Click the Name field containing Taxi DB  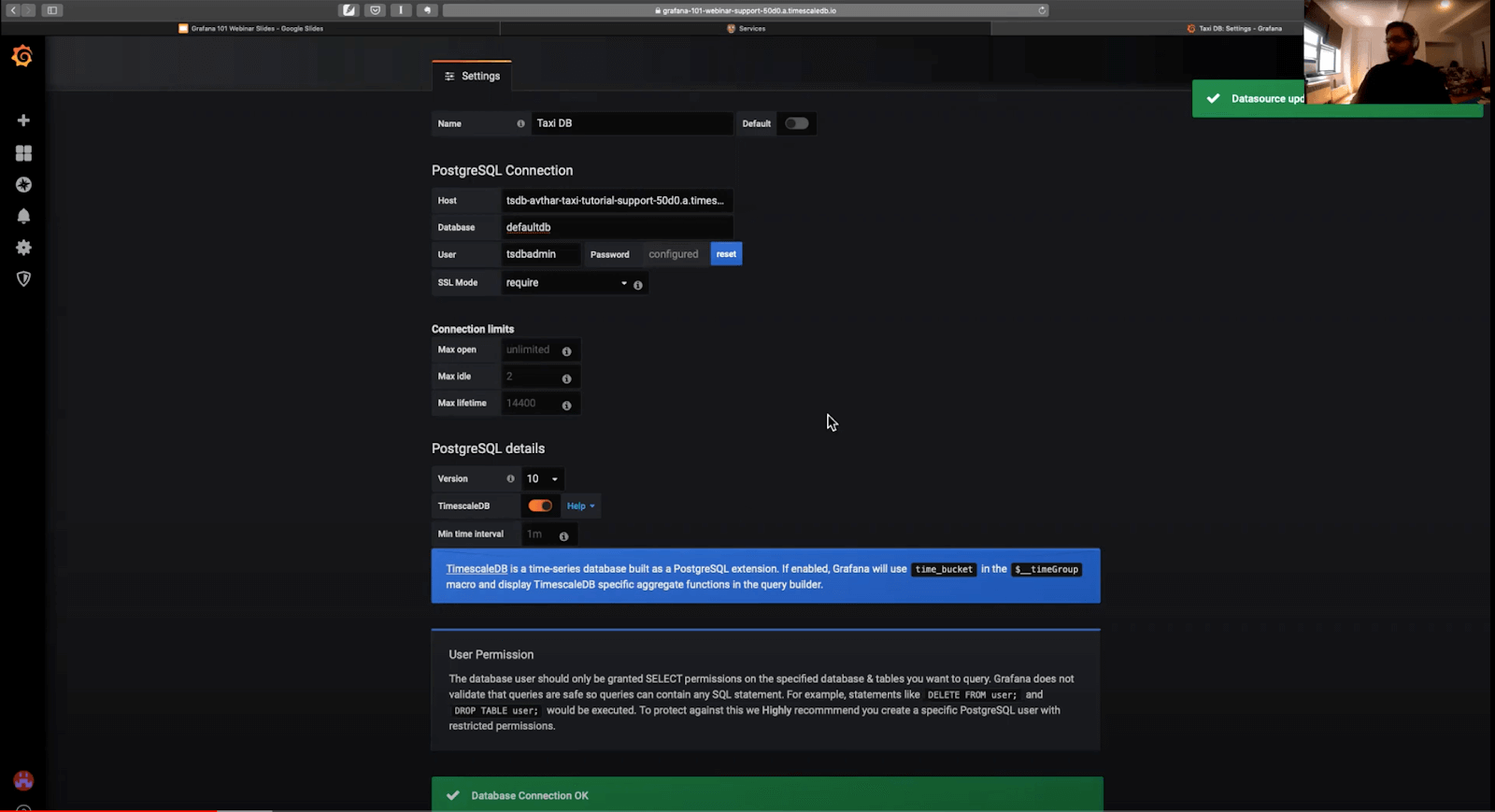click(631, 123)
